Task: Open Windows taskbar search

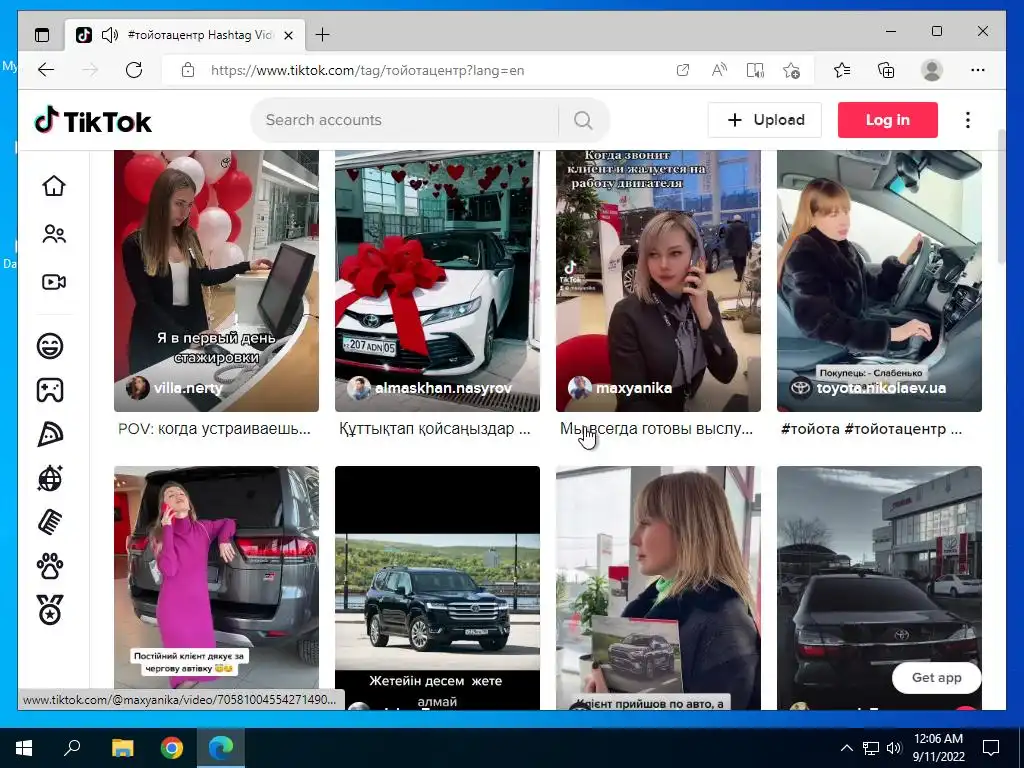Action: point(72,748)
